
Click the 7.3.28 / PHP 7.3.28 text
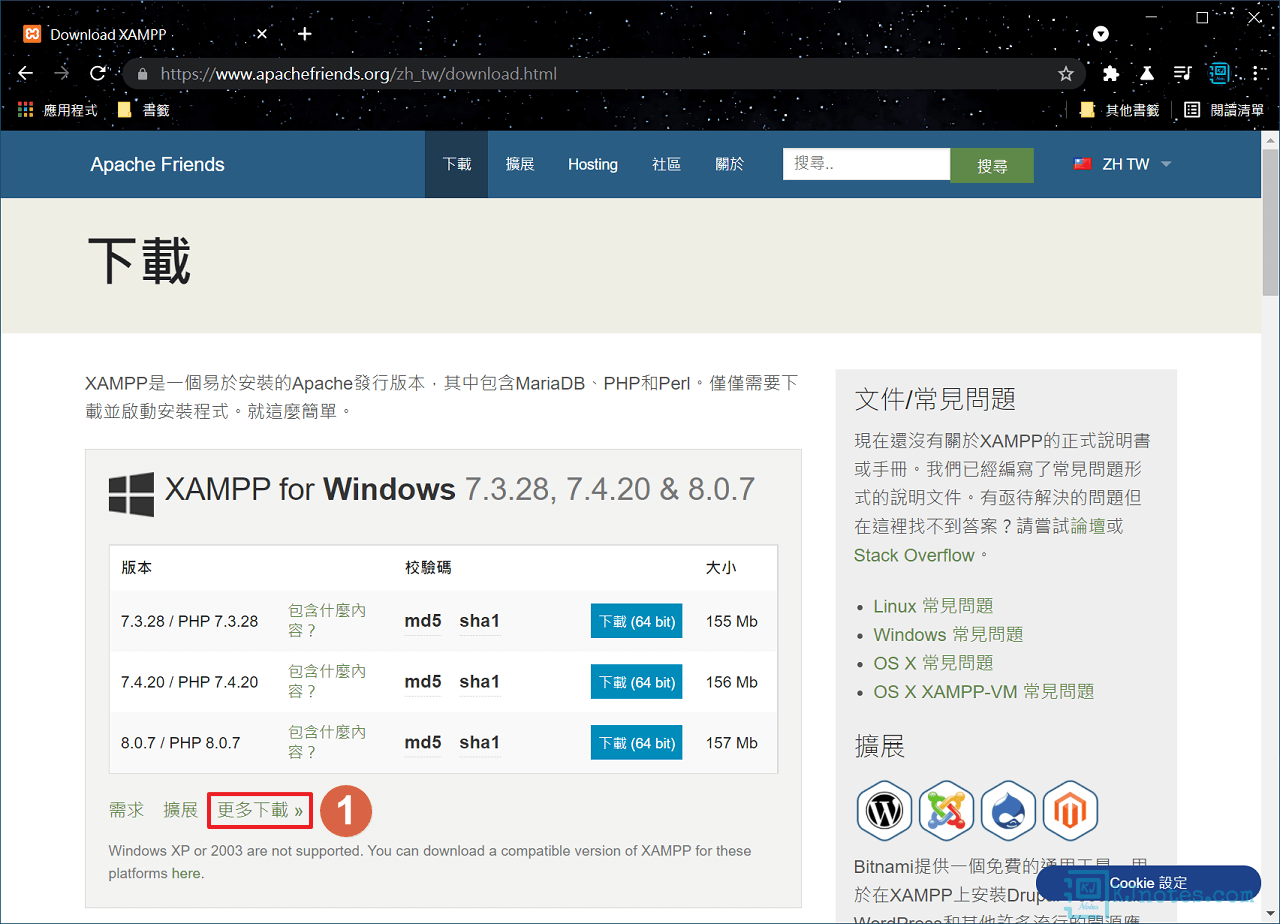(189, 621)
